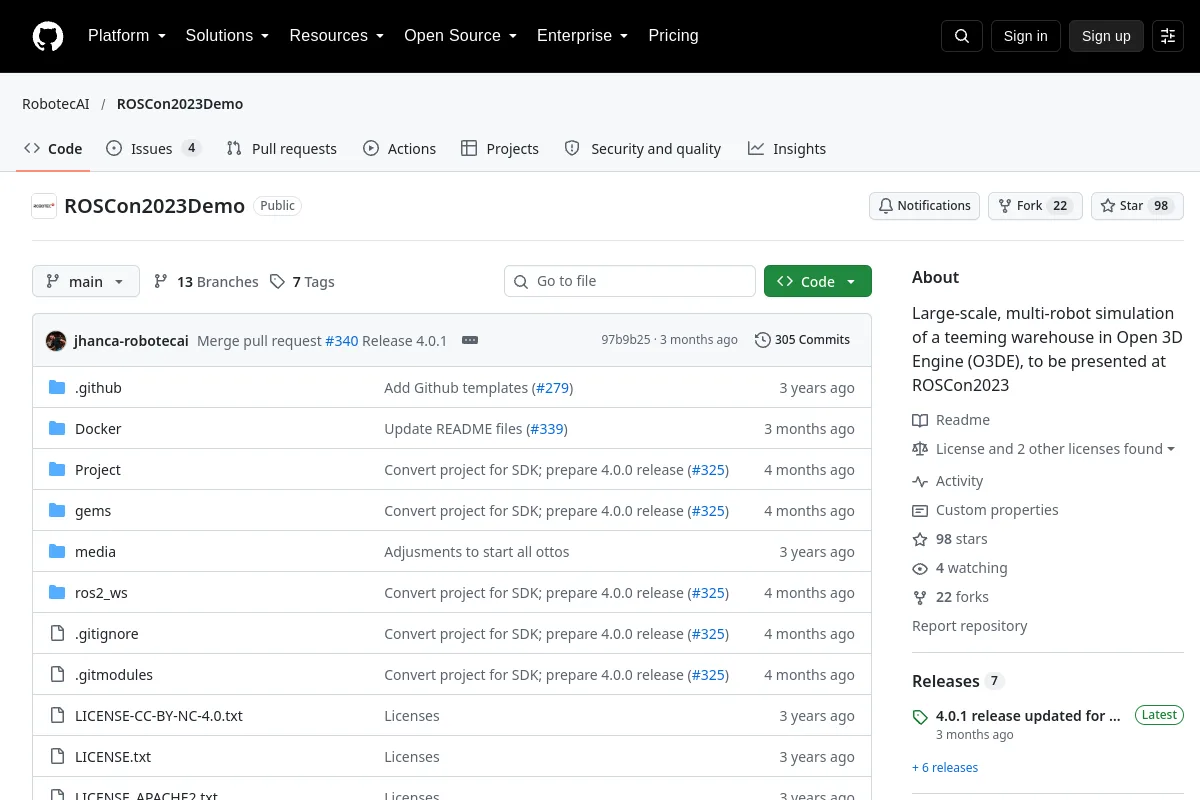Screen dimensions: 1200x800
Task: Open the #339 pull request link
Action: pyautogui.click(x=546, y=429)
